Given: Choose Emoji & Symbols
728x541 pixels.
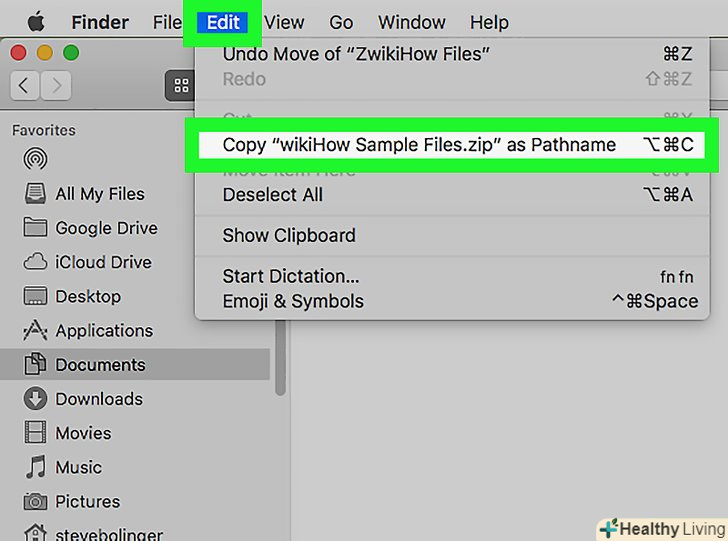Looking at the screenshot, I should click(452, 301).
